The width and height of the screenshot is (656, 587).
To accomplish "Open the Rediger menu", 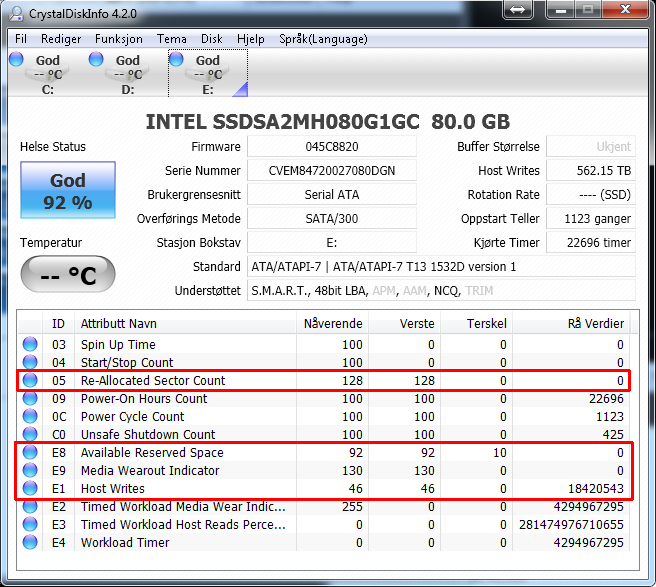I will pos(61,39).
